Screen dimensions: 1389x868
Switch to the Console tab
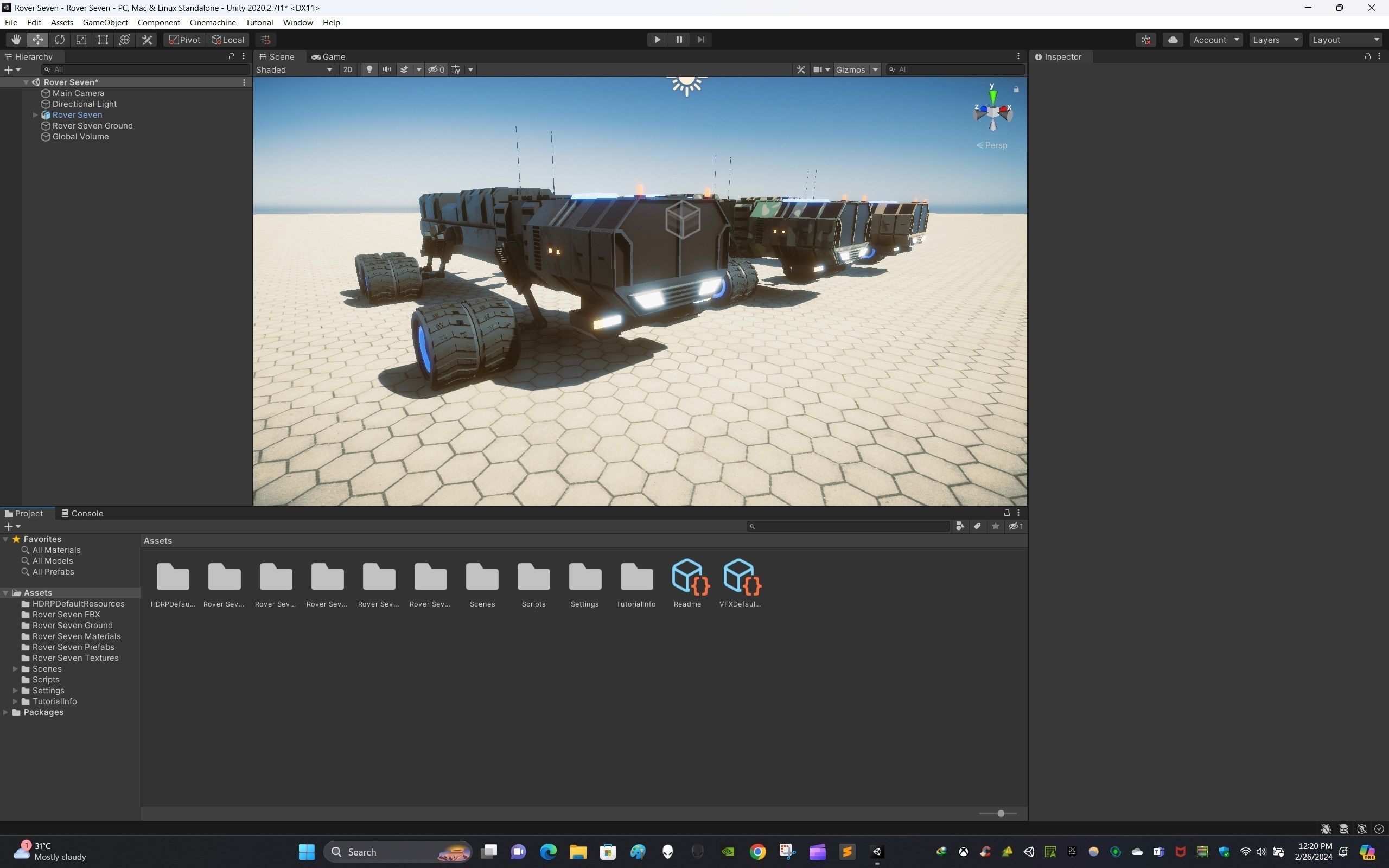point(82,513)
